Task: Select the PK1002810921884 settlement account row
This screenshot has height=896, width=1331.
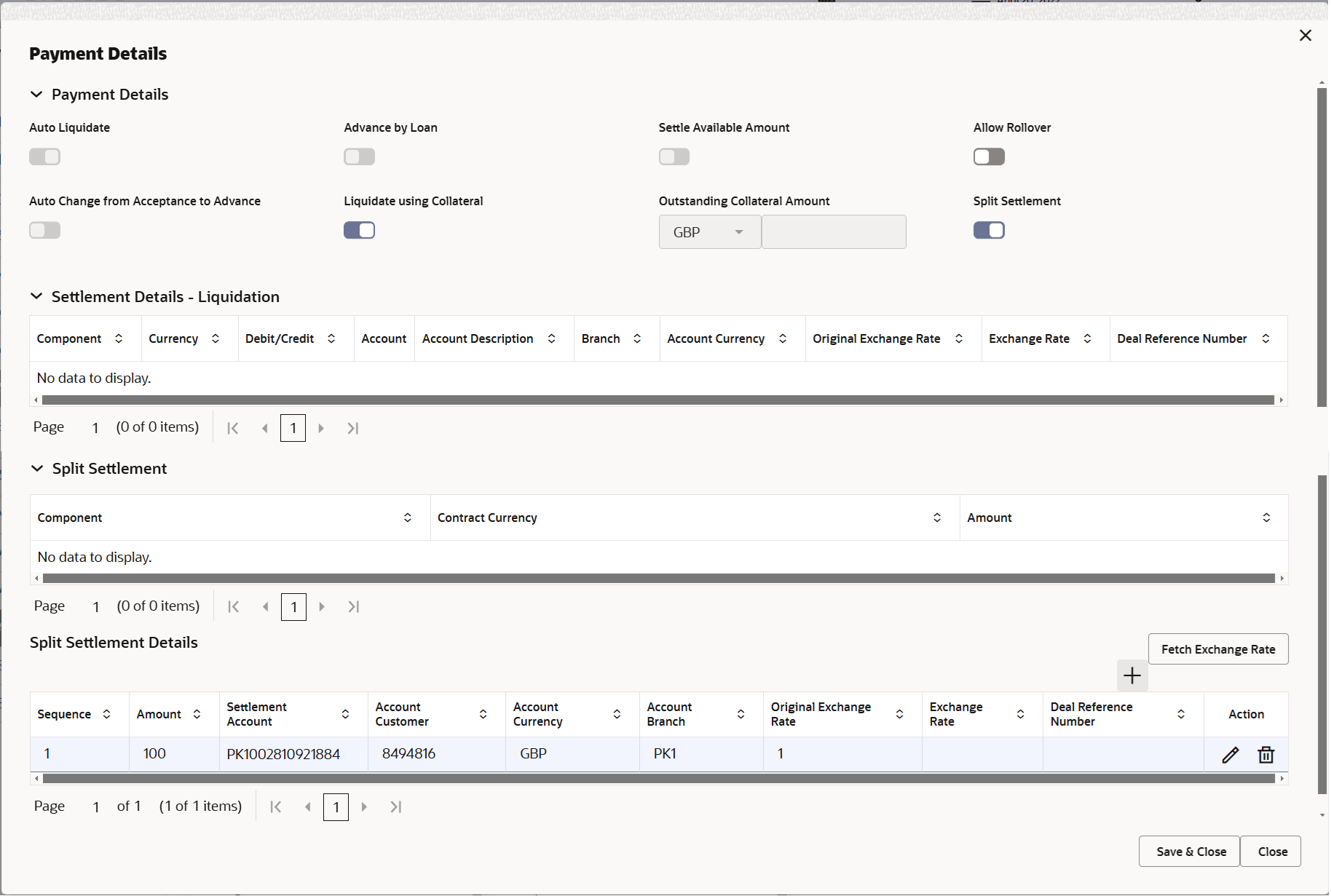Action: [283, 754]
